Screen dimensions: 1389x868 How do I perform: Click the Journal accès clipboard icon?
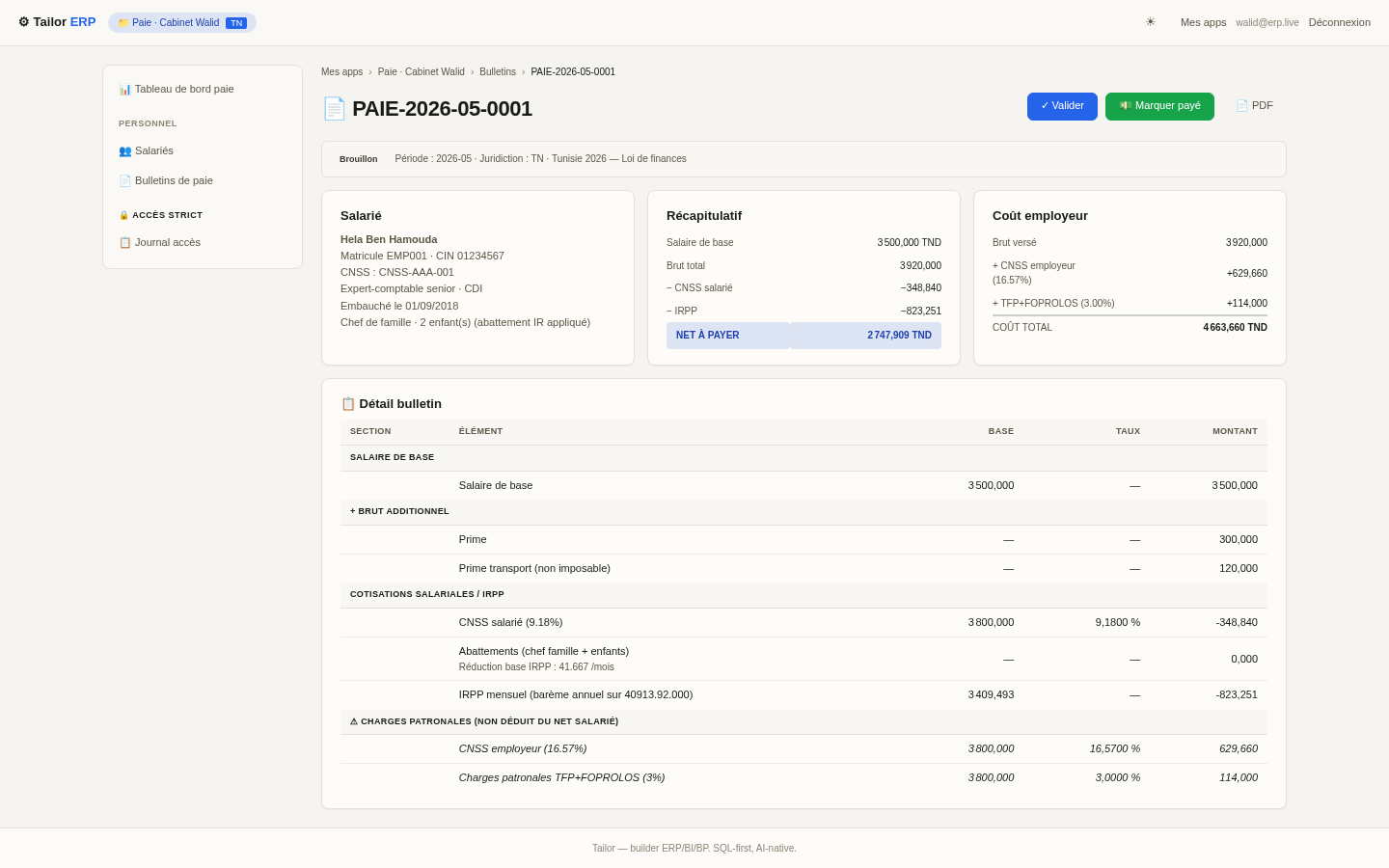(124, 242)
